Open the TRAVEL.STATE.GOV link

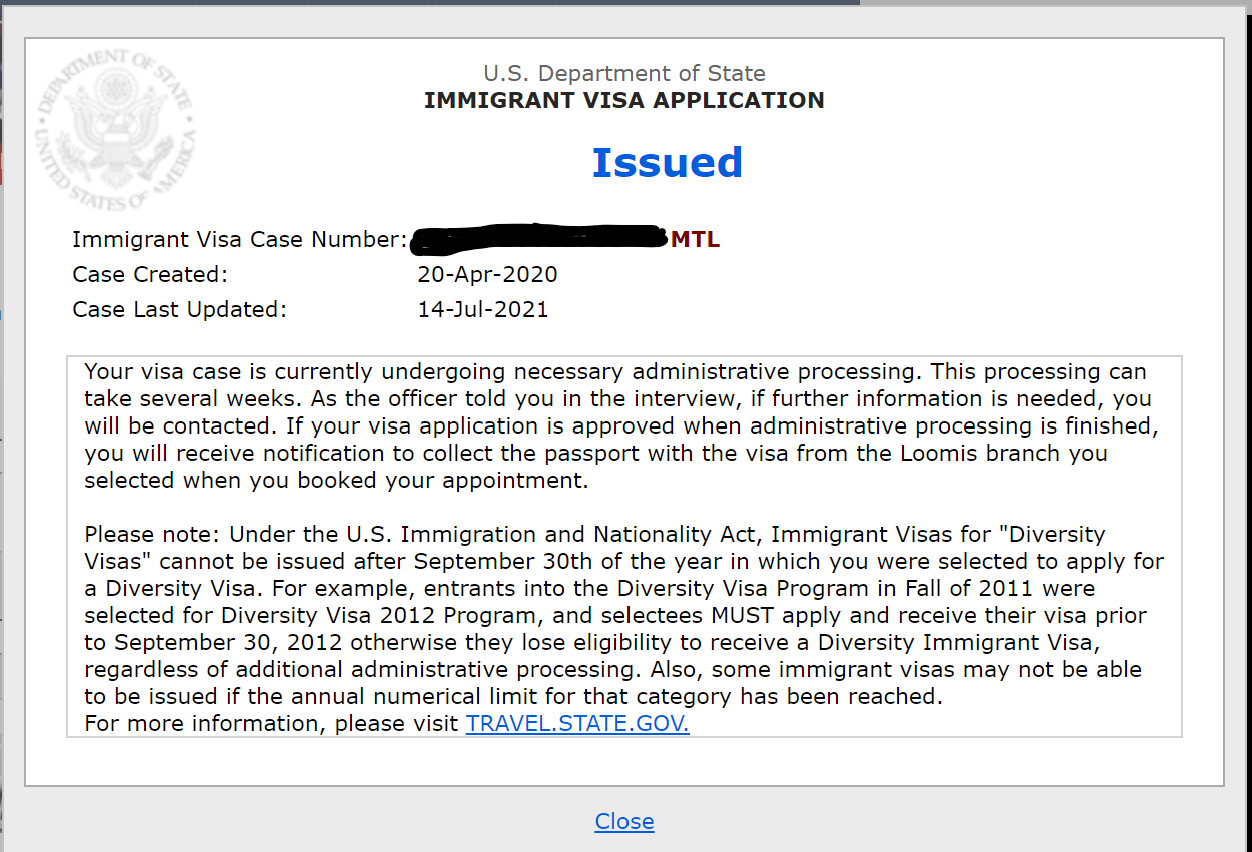(x=577, y=723)
